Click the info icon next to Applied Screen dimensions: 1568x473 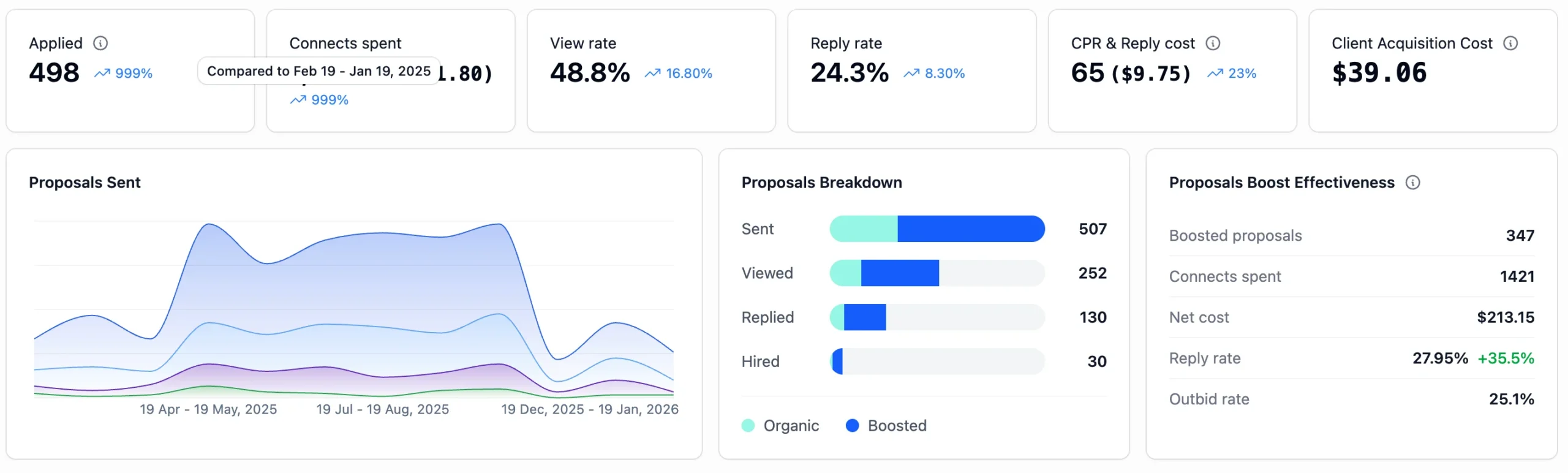(100, 43)
